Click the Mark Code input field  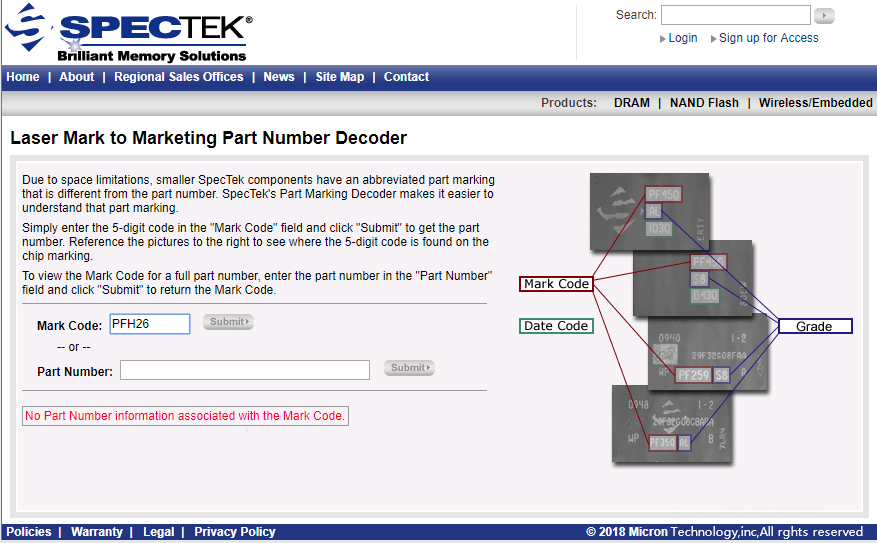point(150,324)
